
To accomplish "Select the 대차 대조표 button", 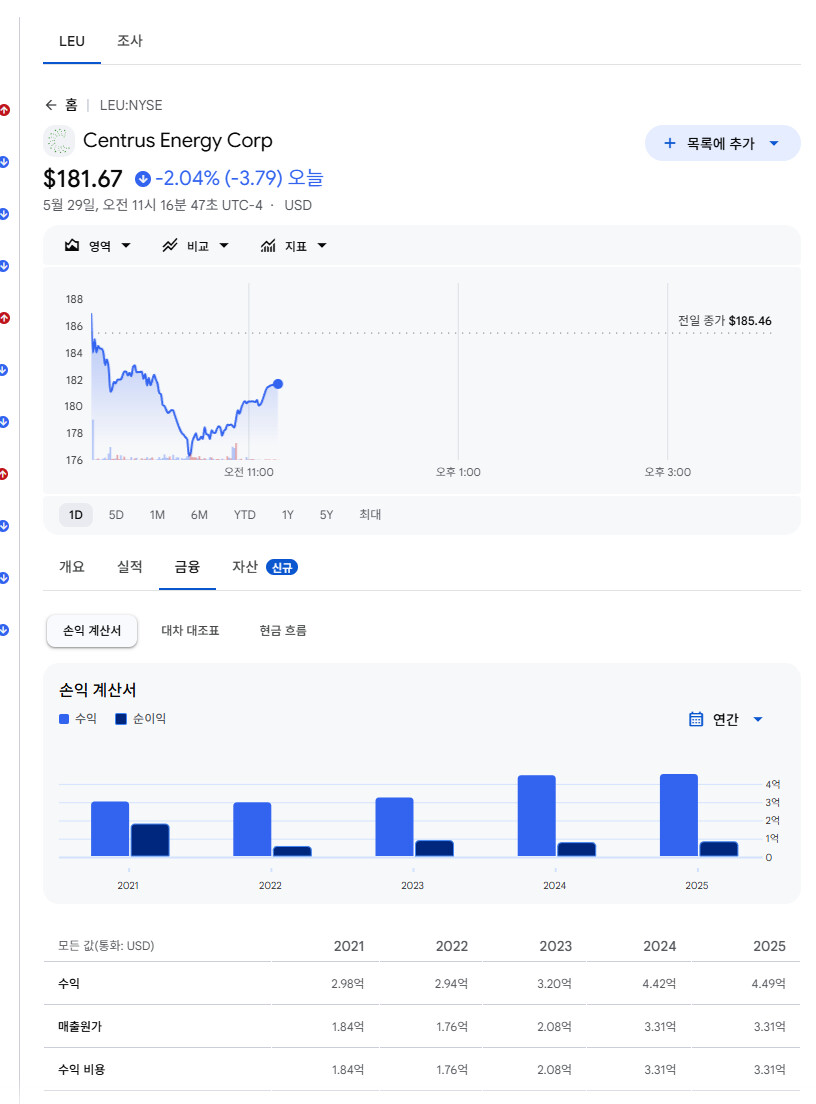I will (x=190, y=630).
